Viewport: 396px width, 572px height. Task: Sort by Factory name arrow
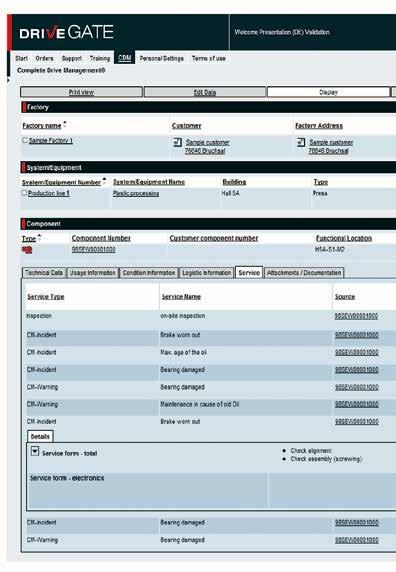[65, 124]
